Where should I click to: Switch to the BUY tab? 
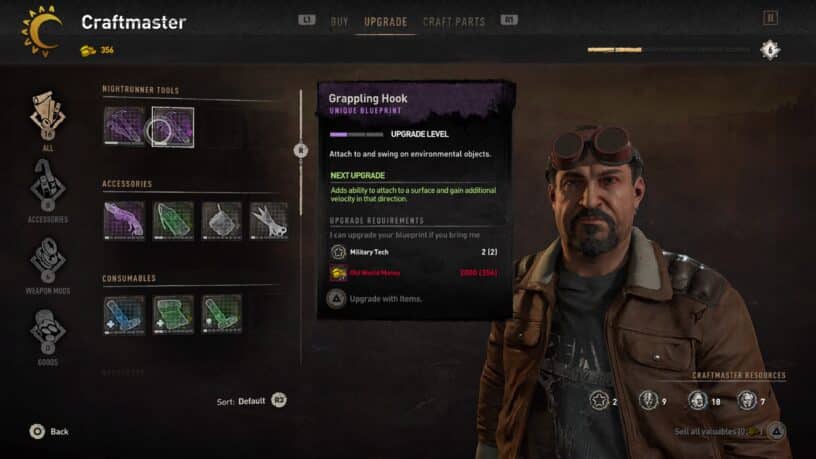coord(339,22)
